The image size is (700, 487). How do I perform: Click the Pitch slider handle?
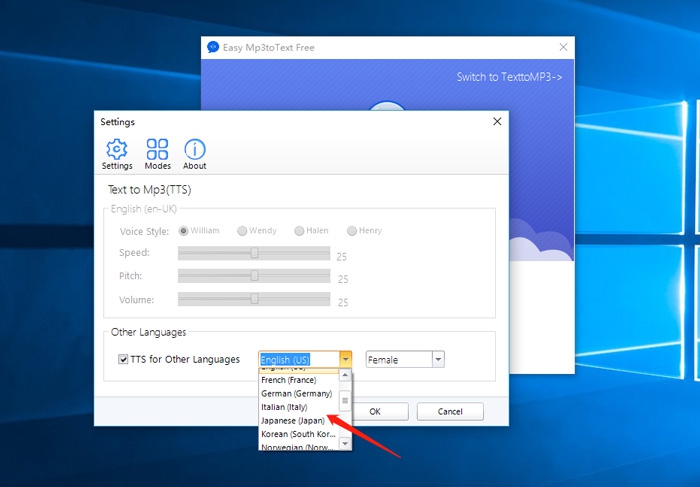(x=254, y=276)
